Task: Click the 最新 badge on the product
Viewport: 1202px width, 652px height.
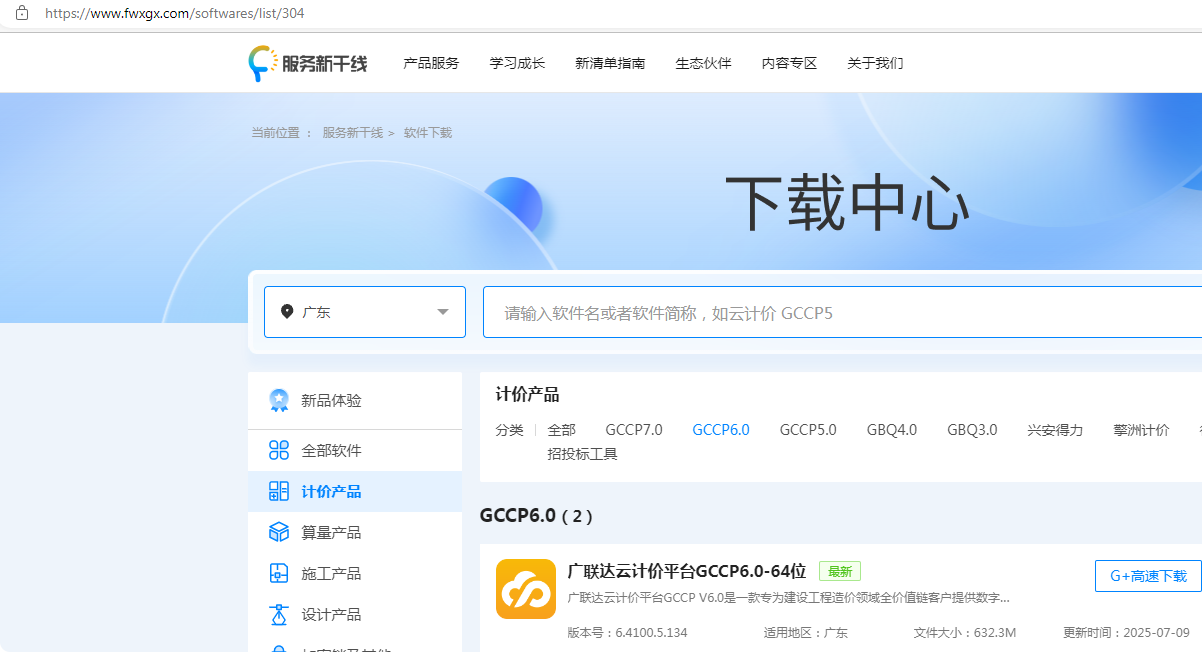Action: tap(839, 571)
